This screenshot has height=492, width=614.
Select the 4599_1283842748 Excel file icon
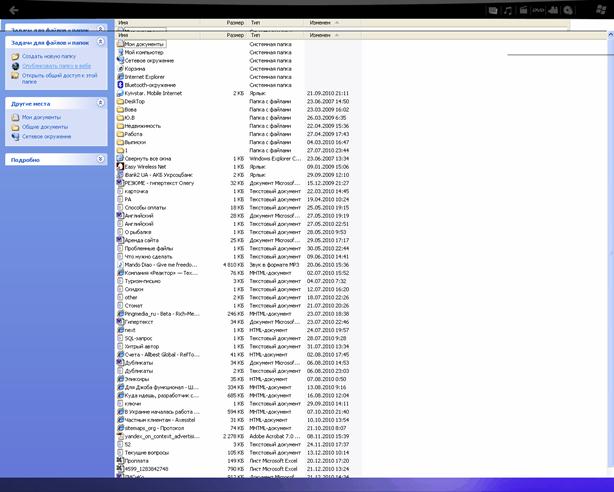click(x=120, y=469)
